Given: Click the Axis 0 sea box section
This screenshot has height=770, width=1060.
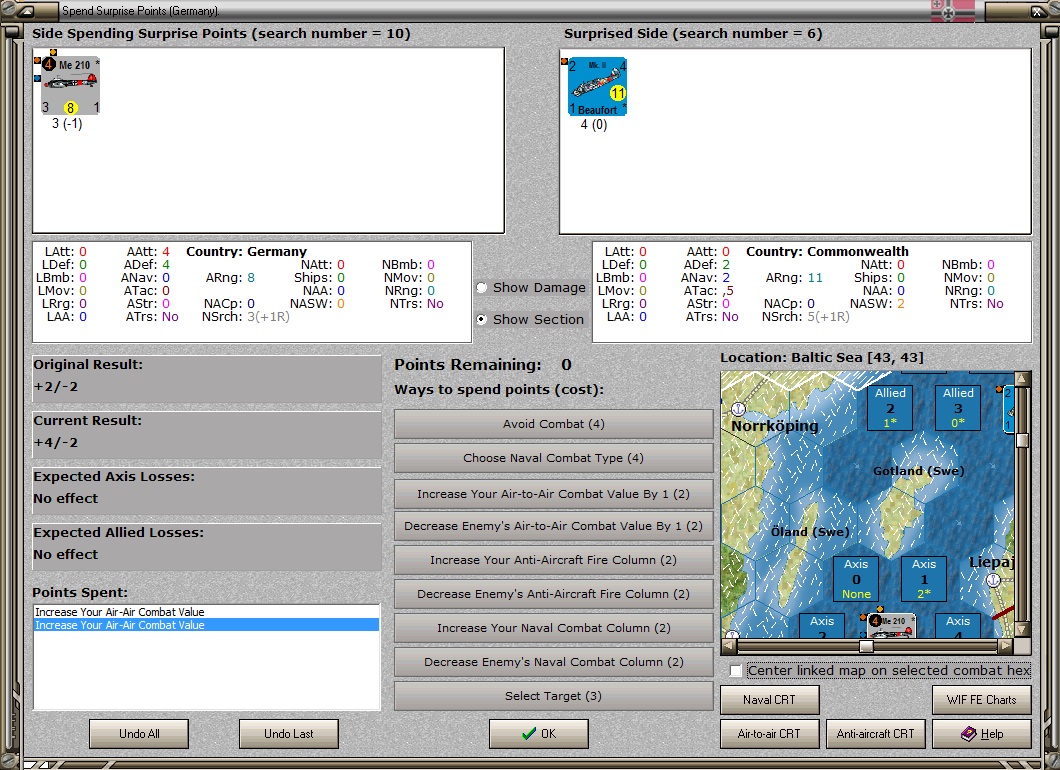Looking at the screenshot, I should tap(856, 578).
